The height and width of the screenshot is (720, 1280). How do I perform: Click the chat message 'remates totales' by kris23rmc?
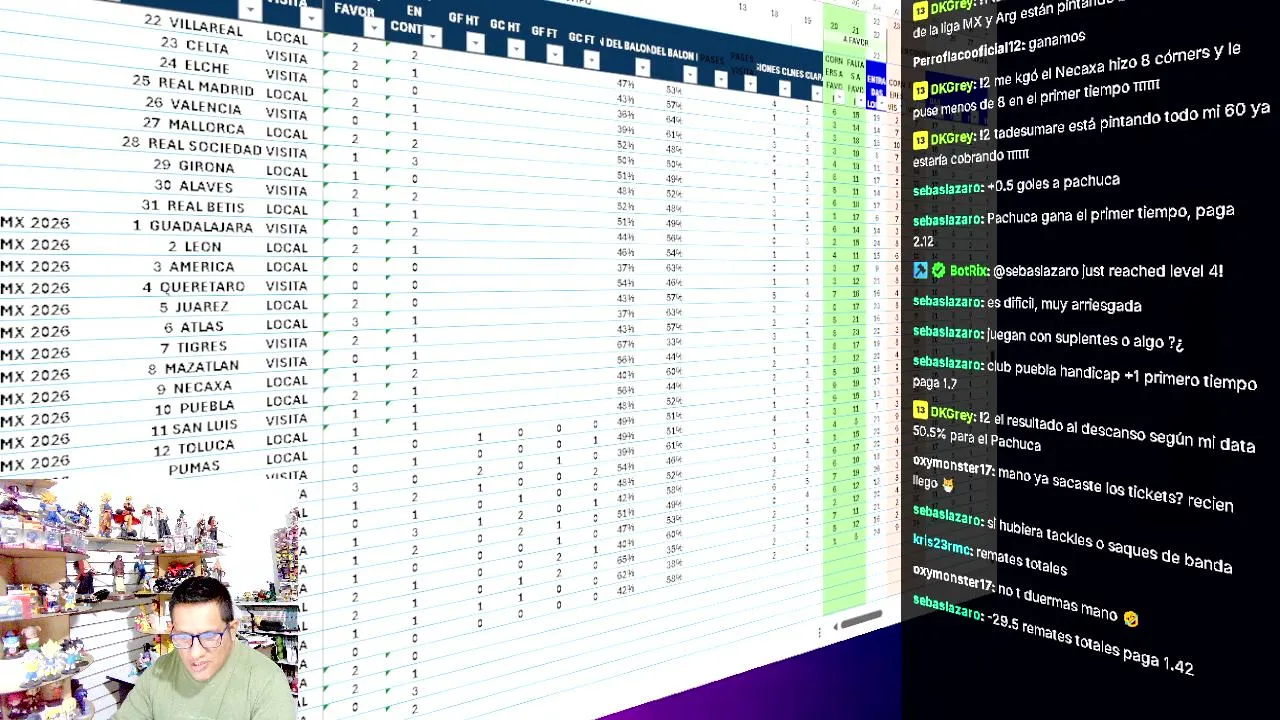click(x=1021, y=560)
